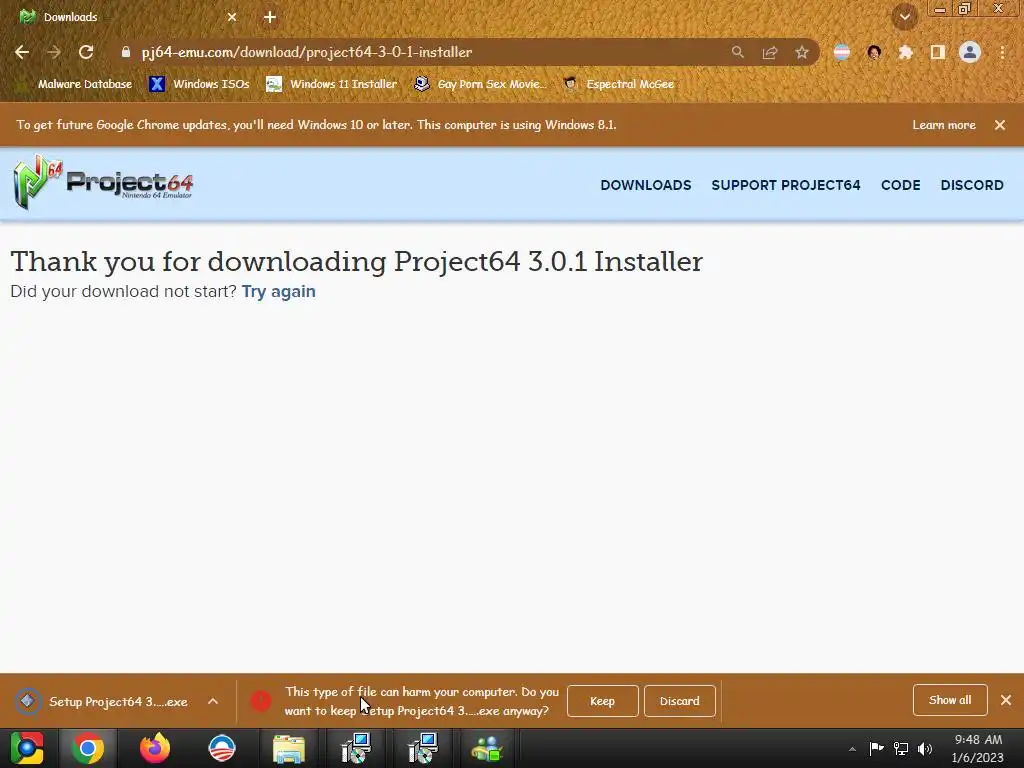Image resolution: width=1024 pixels, height=768 pixels.
Task: Open File Explorer from the taskbar
Action: [x=289, y=748]
